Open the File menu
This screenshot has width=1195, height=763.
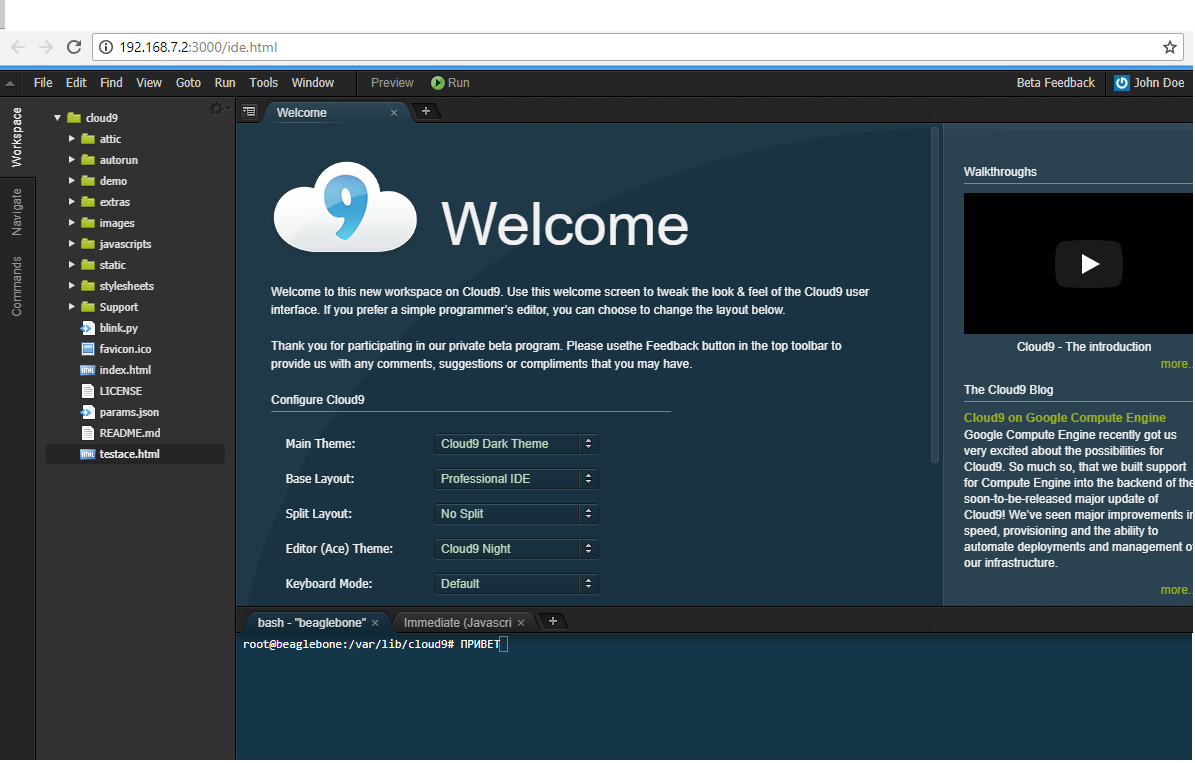click(43, 83)
